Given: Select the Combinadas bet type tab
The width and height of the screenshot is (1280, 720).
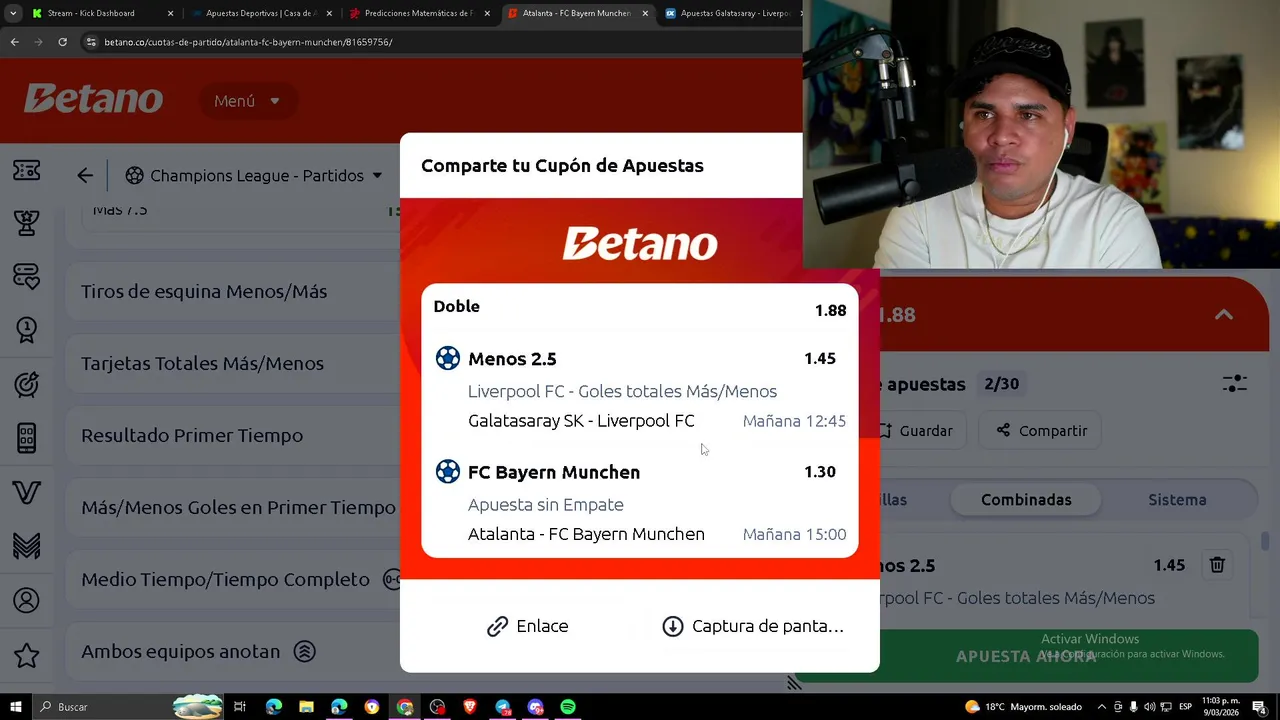Looking at the screenshot, I should [1026, 500].
